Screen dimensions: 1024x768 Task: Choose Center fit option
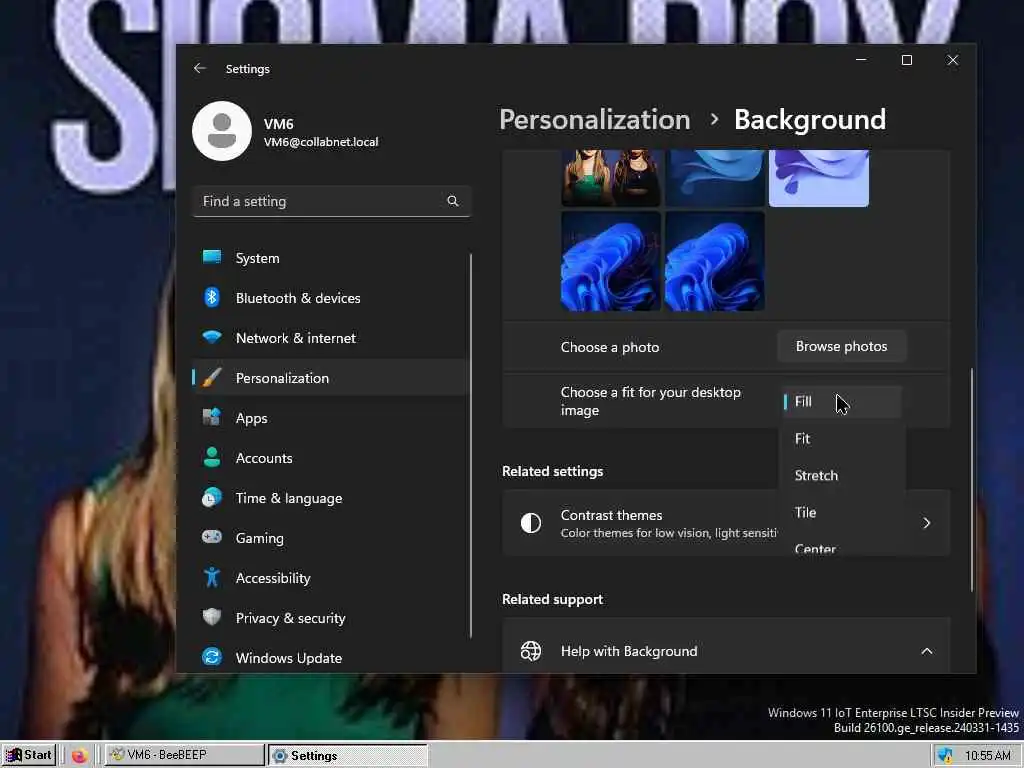[x=842, y=548]
